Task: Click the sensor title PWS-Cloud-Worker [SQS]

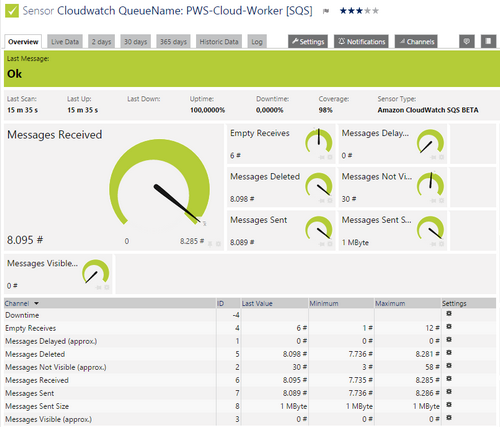Action: pyautogui.click(x=249, y=11)
